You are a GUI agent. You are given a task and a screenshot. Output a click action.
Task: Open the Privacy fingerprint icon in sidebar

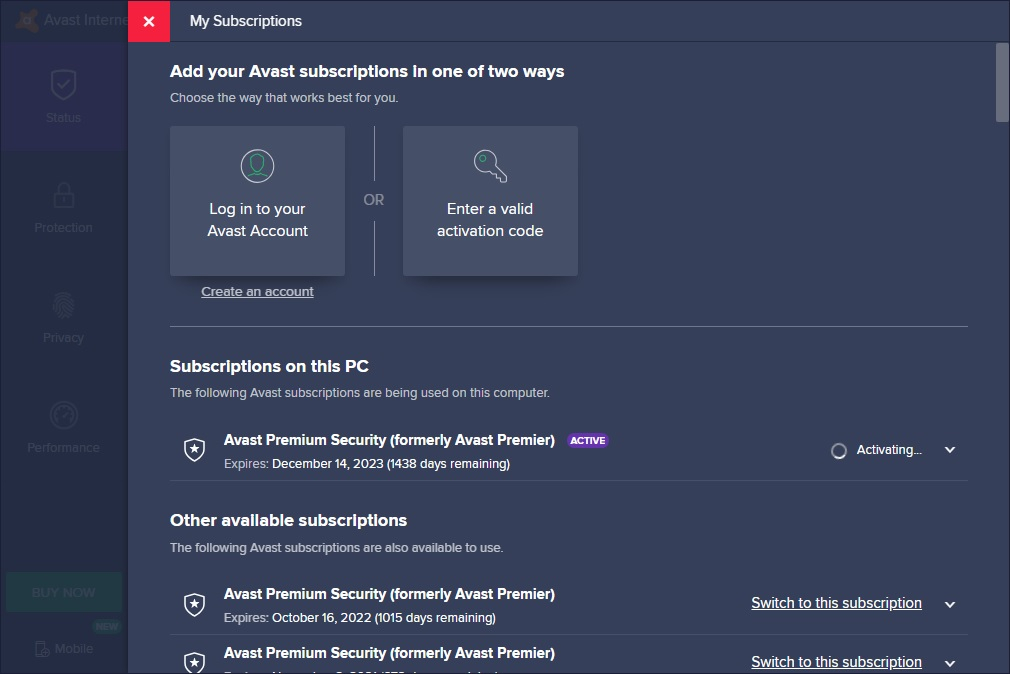[x=63, y=305]
